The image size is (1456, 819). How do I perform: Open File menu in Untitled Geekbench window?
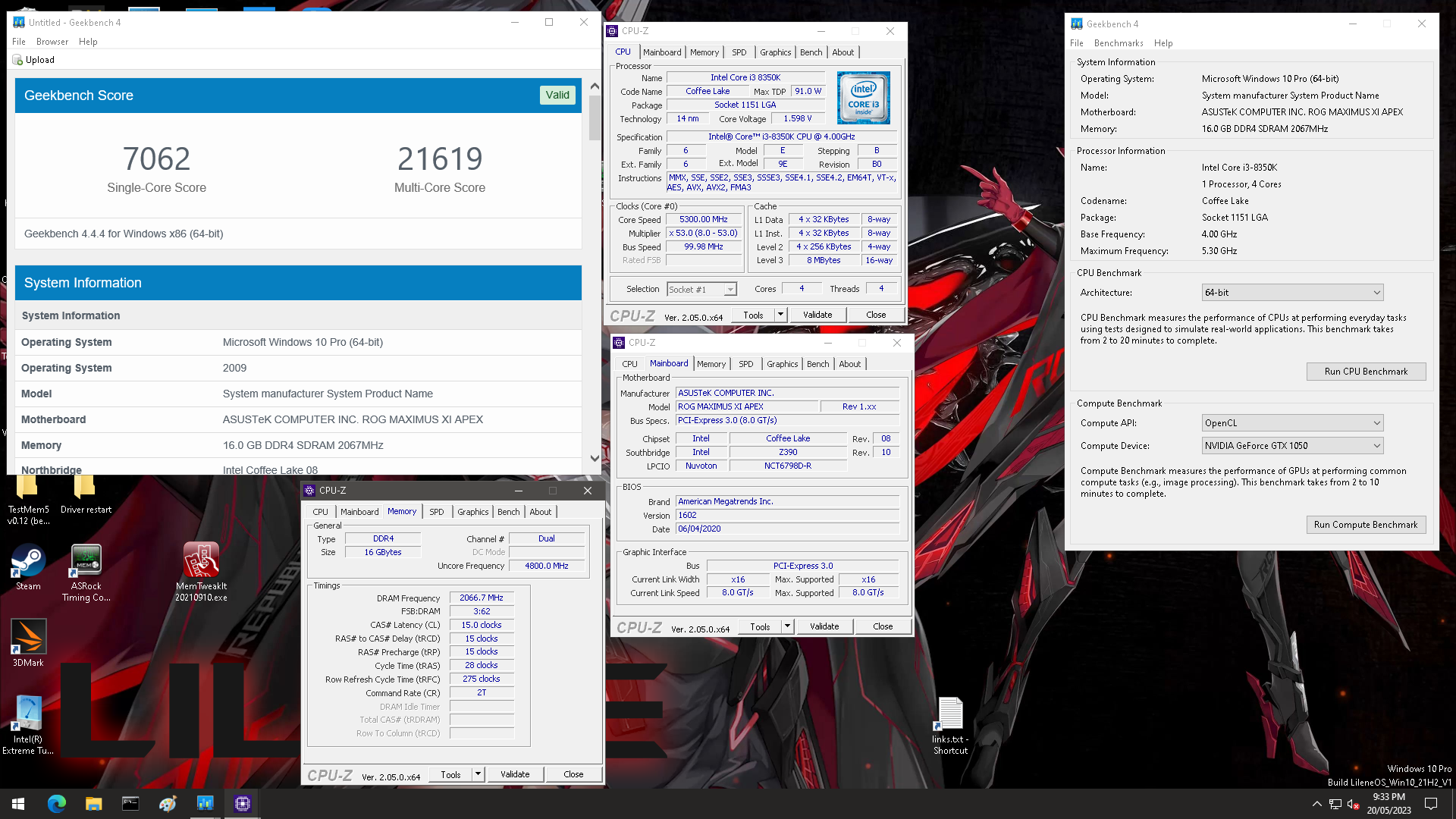click(x=19, y=42)
